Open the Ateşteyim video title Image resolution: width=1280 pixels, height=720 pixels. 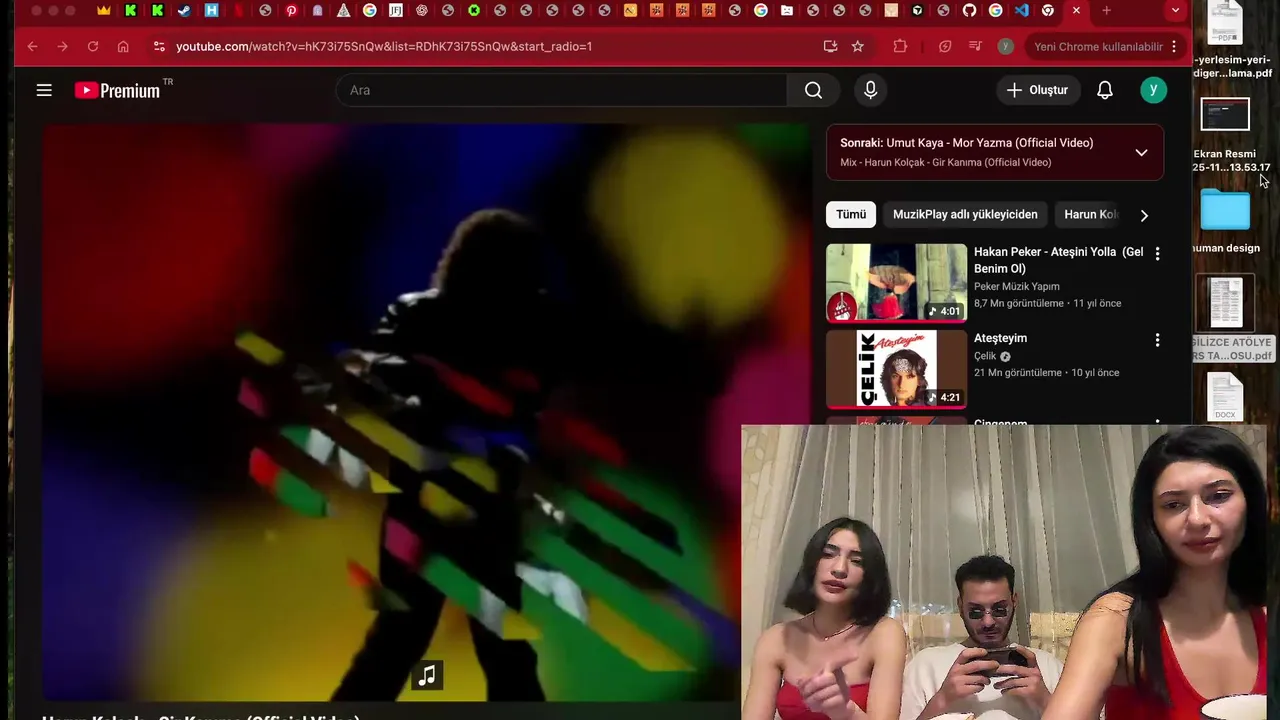pyautogui.click(x=1000, y=338)
